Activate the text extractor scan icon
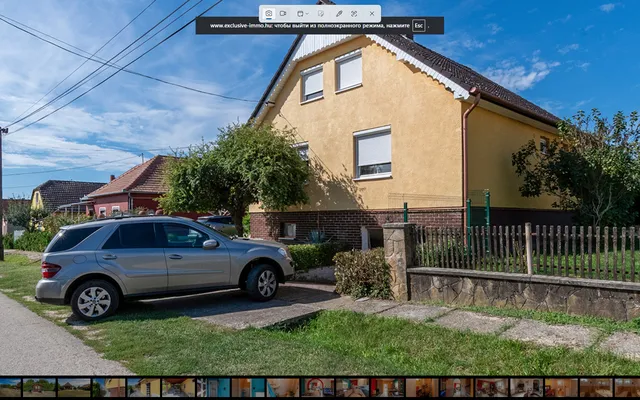The image size is (640, 400). [x=354, y=13]
